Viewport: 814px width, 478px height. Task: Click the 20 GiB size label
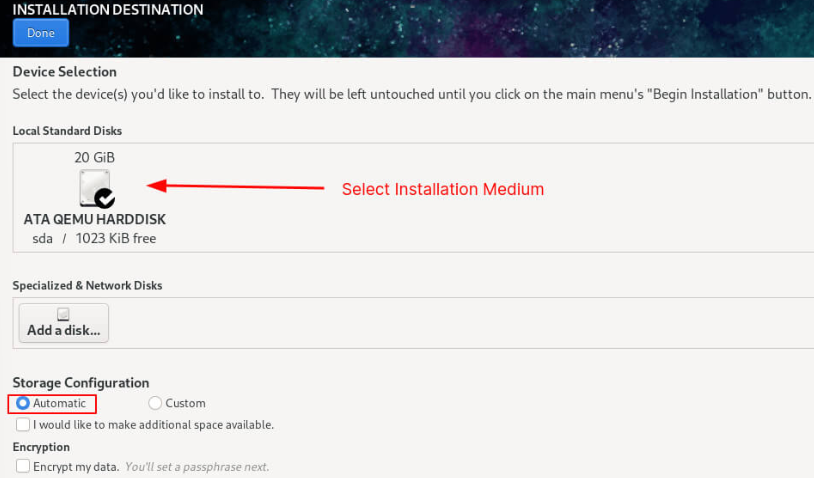pos(94,157)
